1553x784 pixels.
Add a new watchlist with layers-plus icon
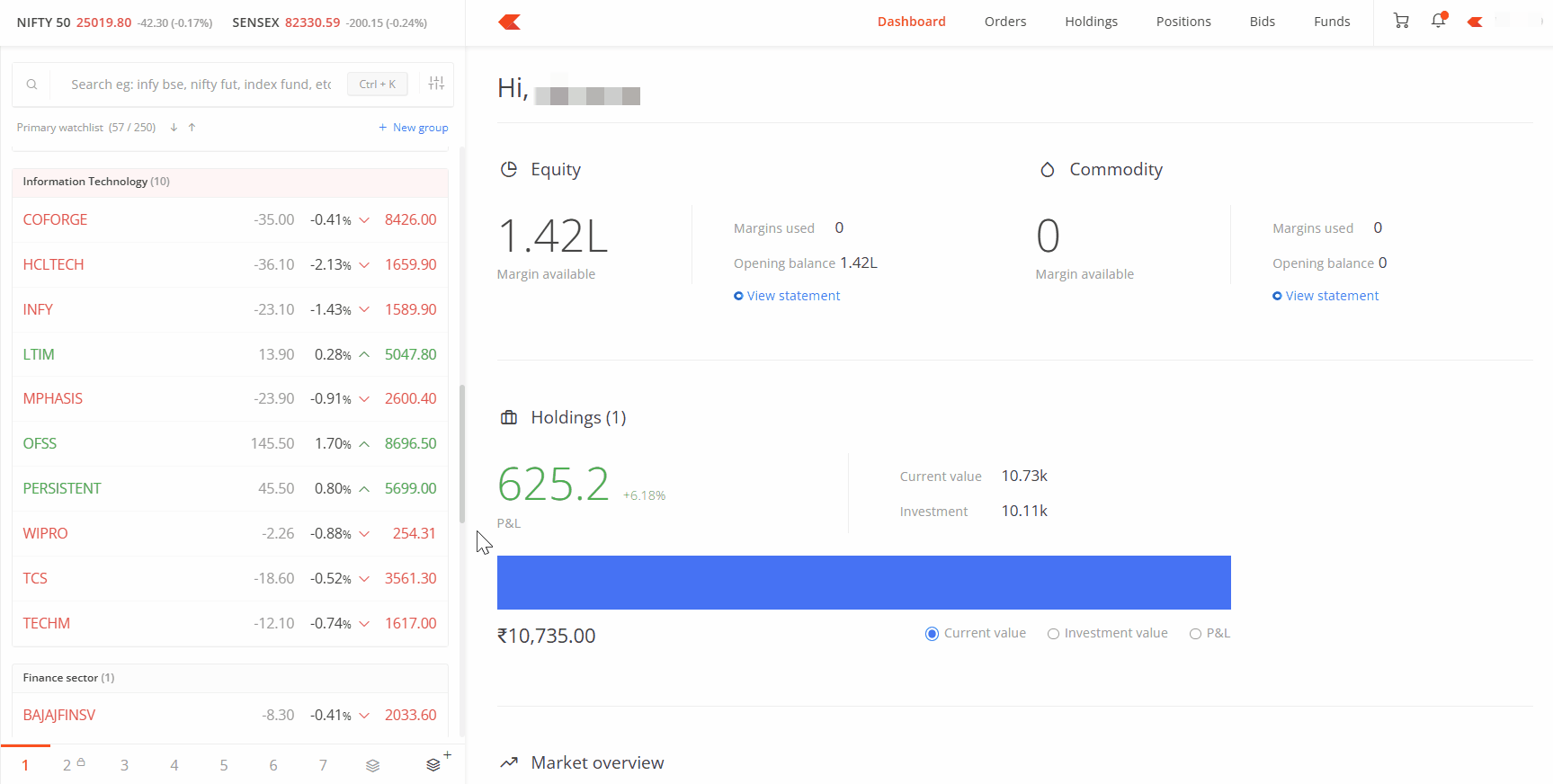[x=436, y=762]
